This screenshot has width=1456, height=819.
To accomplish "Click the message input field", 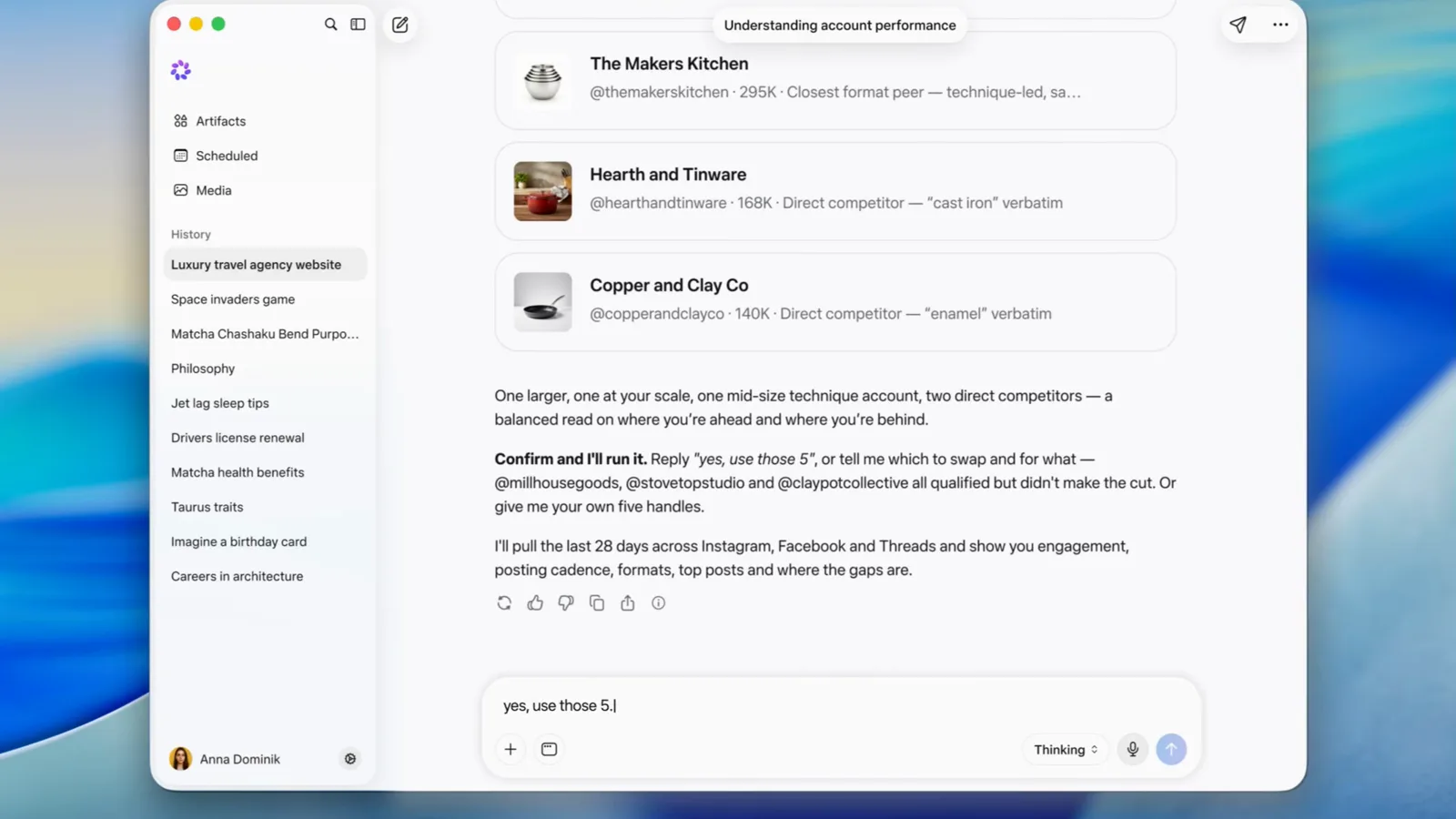I will [x=840, y=705].
